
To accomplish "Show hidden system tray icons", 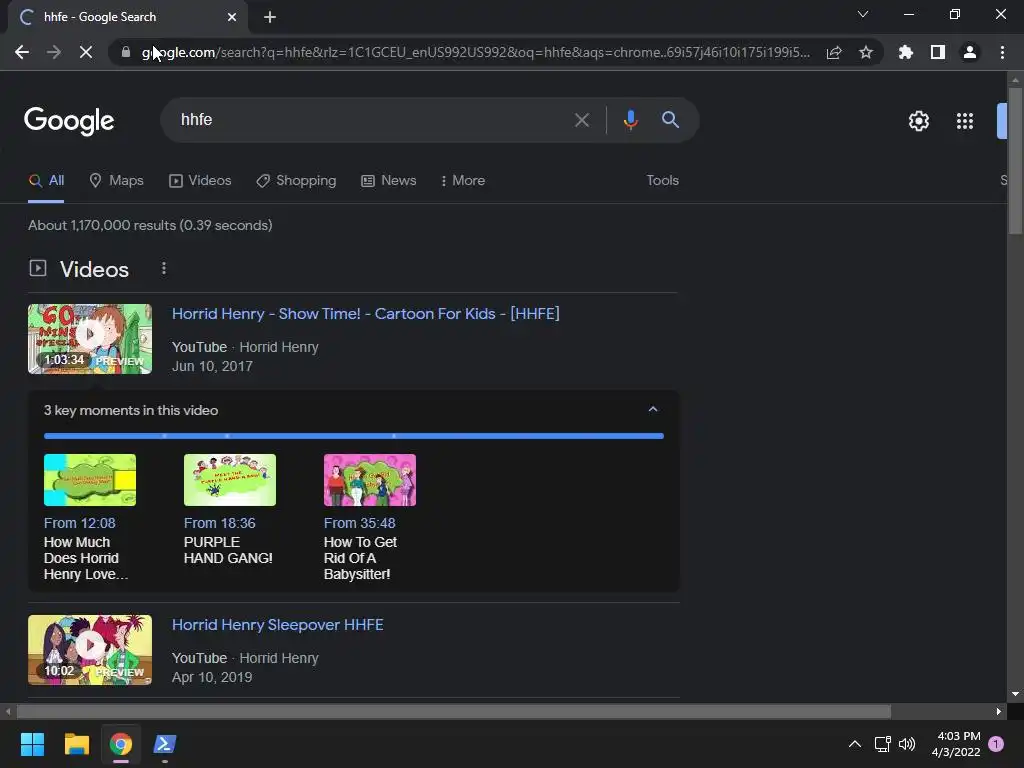I will pos(854,744).
